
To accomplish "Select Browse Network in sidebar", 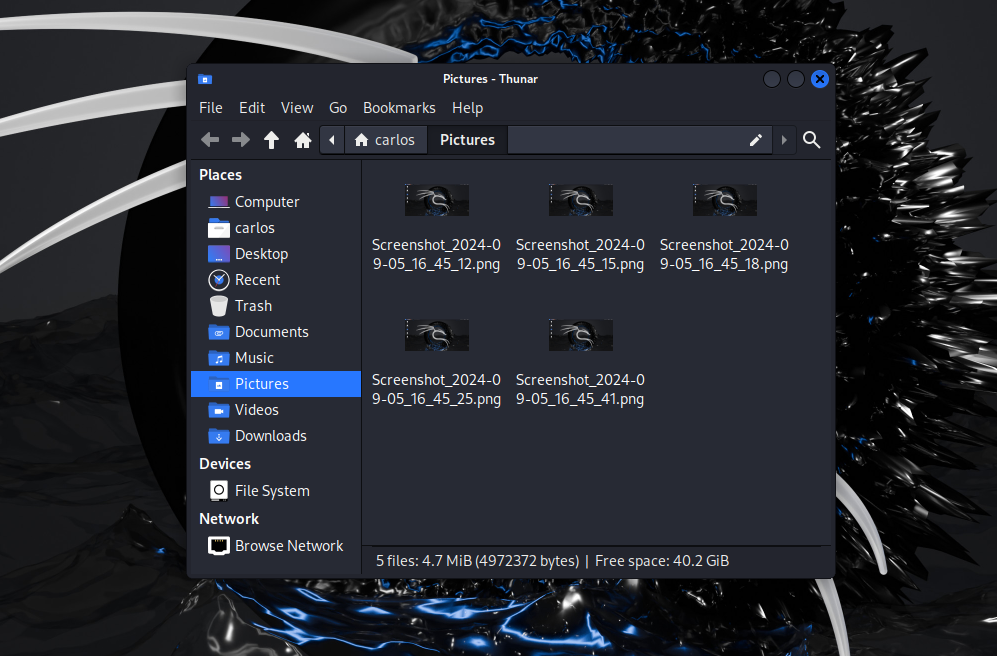I will tap(288, 546).
